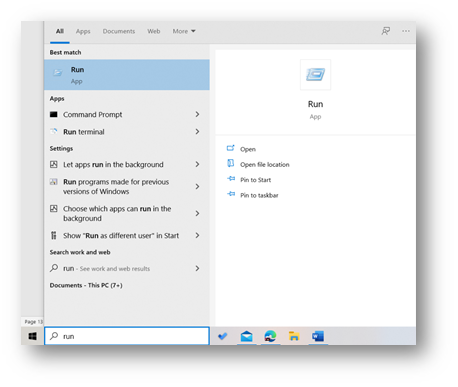Click 'Documents - This PC (7+)' header
458x387 pixels.
point(86,285)
